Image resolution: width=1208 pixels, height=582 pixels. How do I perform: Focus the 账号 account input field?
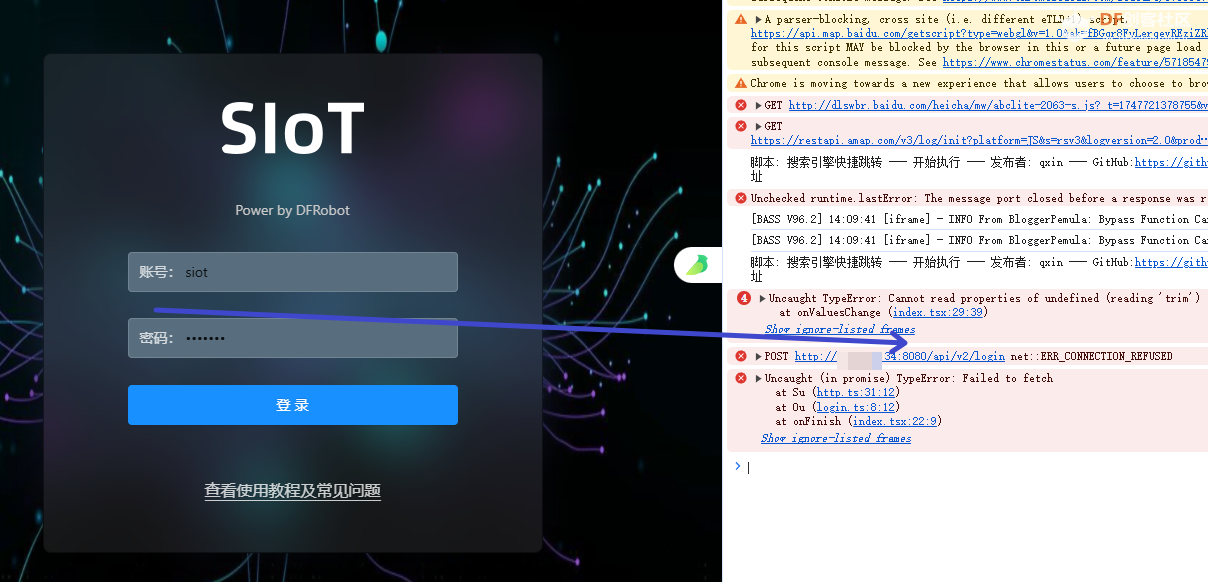tap(315, 272)
